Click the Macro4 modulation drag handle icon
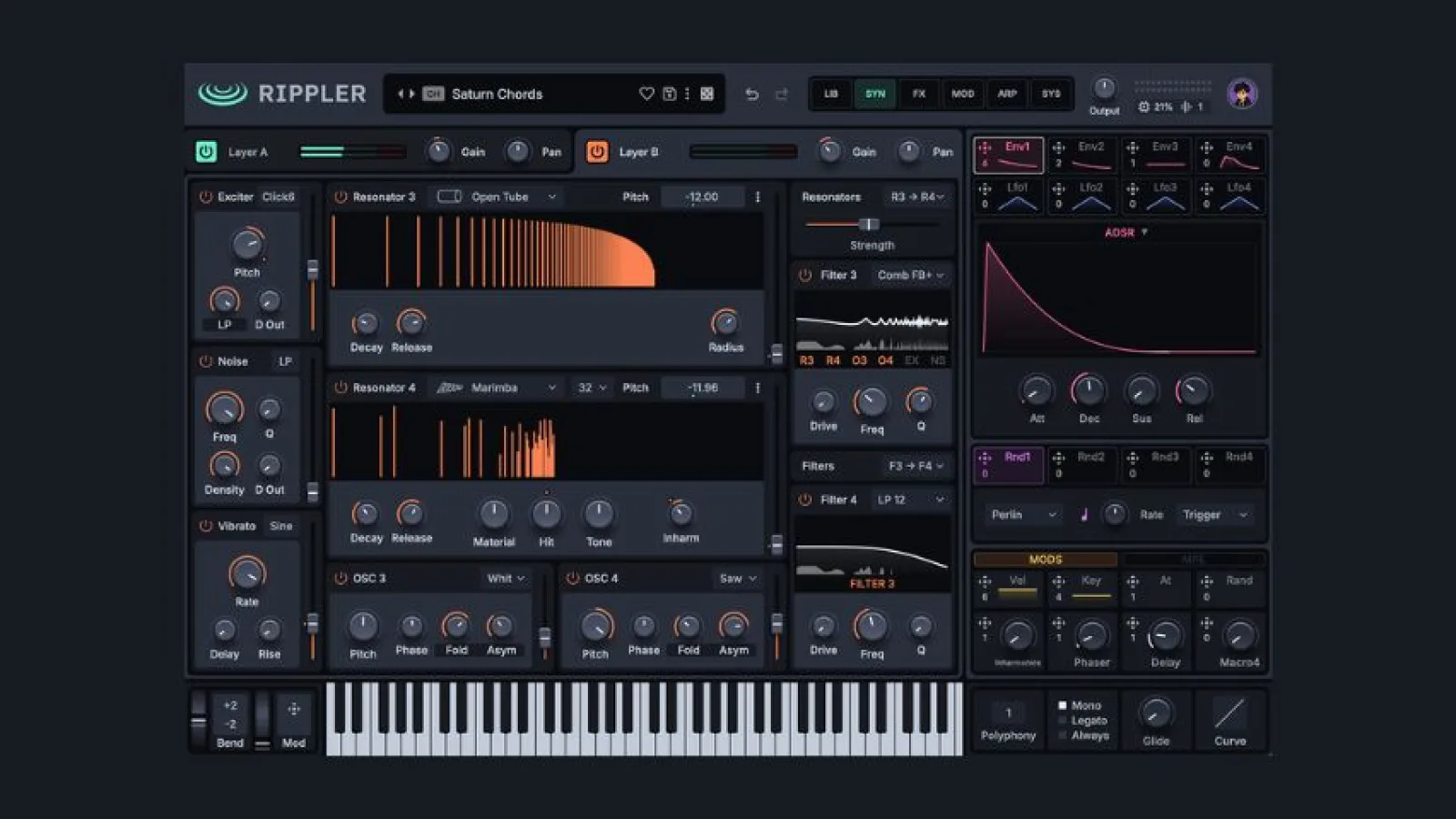 pyautogui.click(x=1207, y=623)
